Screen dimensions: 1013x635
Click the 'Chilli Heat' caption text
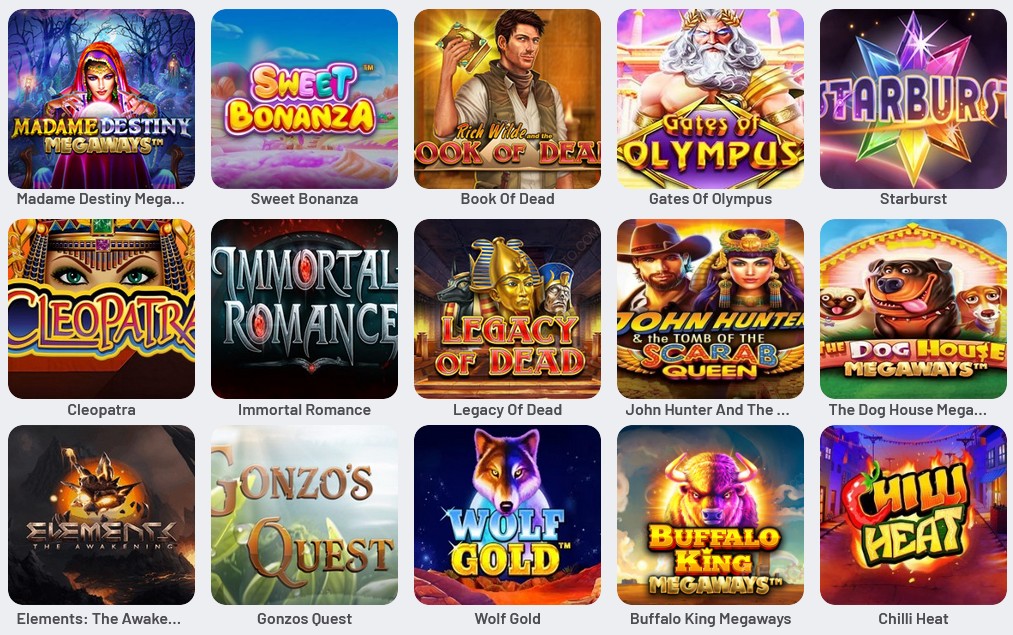coord(913,619)
